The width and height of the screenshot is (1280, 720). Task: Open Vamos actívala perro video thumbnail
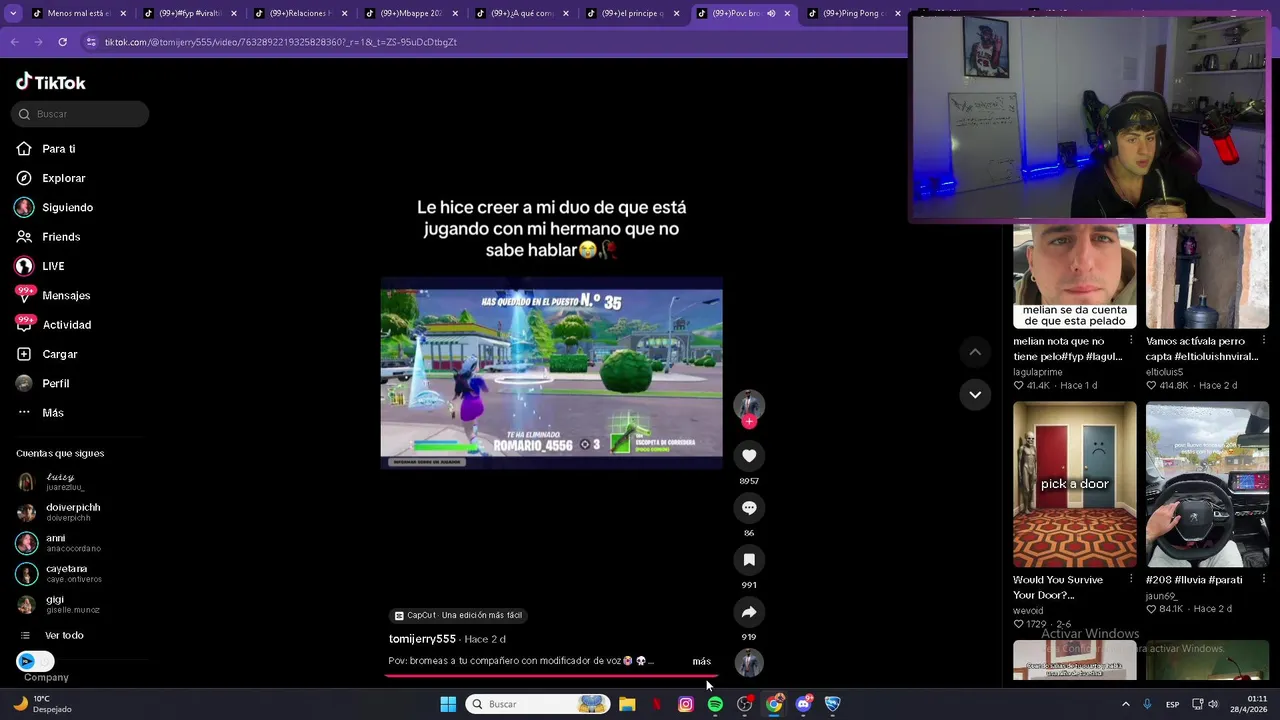click(1207, 276)
